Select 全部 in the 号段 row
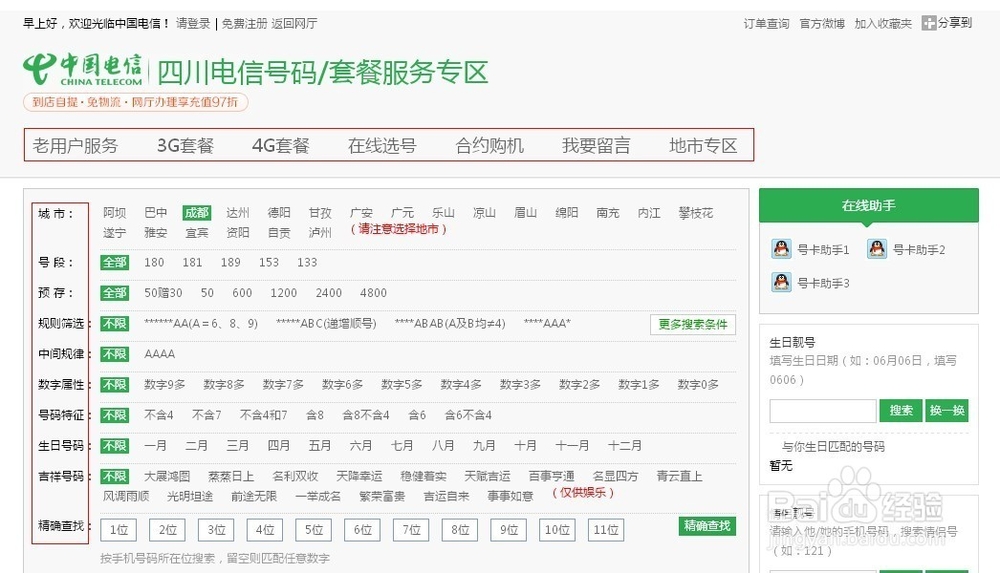1000x573 pixels. pyautogui.click(x=115, y=262)
